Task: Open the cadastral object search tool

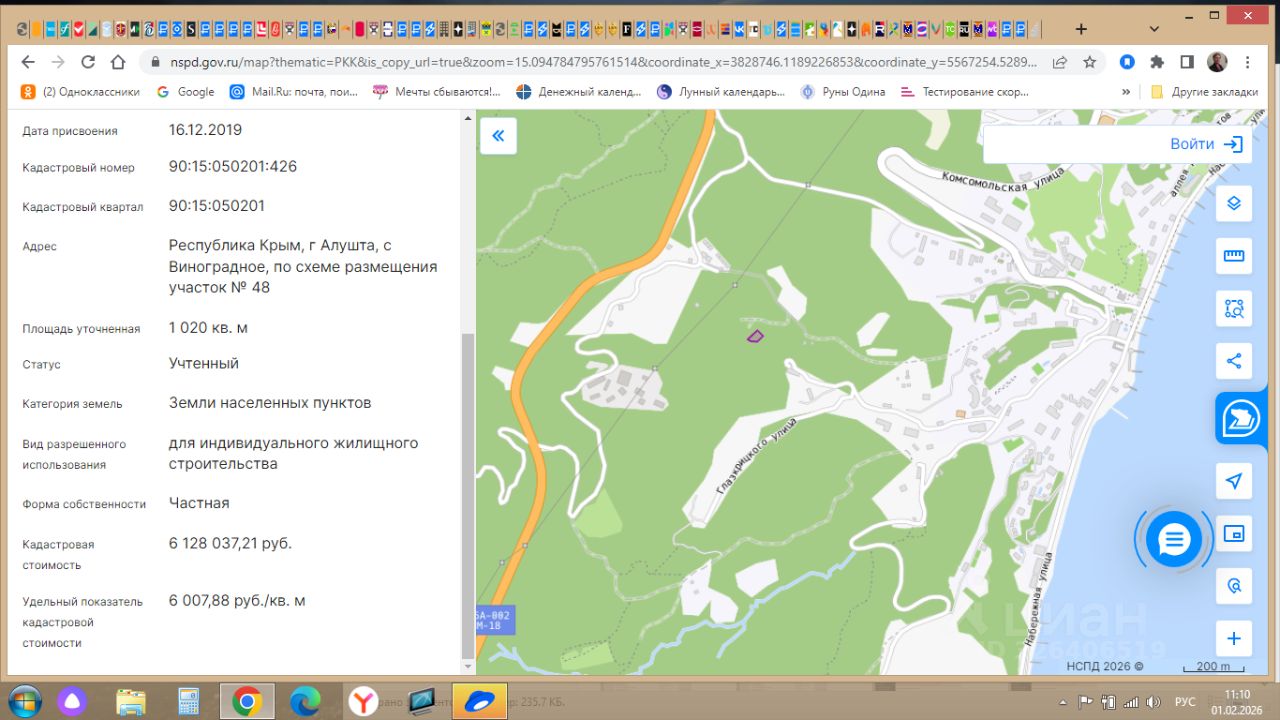Action: (1234, 586)
